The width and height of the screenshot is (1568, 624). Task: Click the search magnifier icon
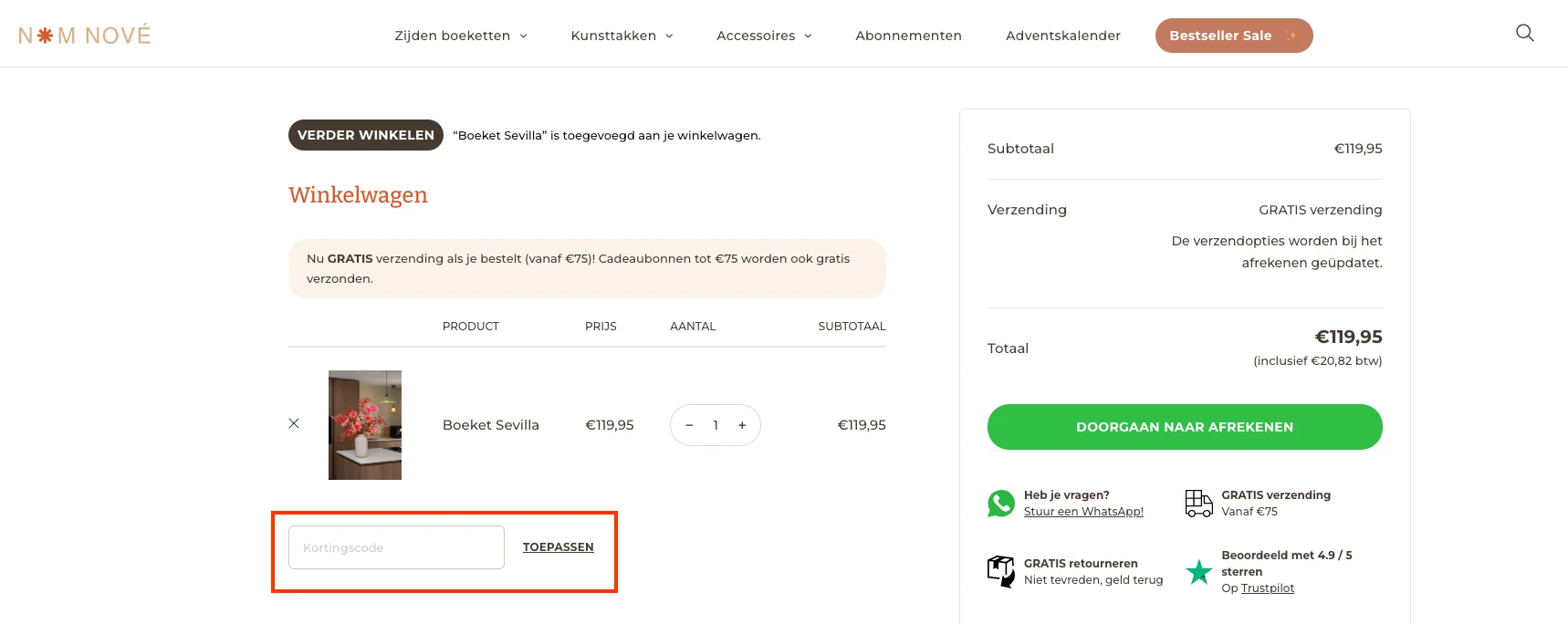(1524, 33)
